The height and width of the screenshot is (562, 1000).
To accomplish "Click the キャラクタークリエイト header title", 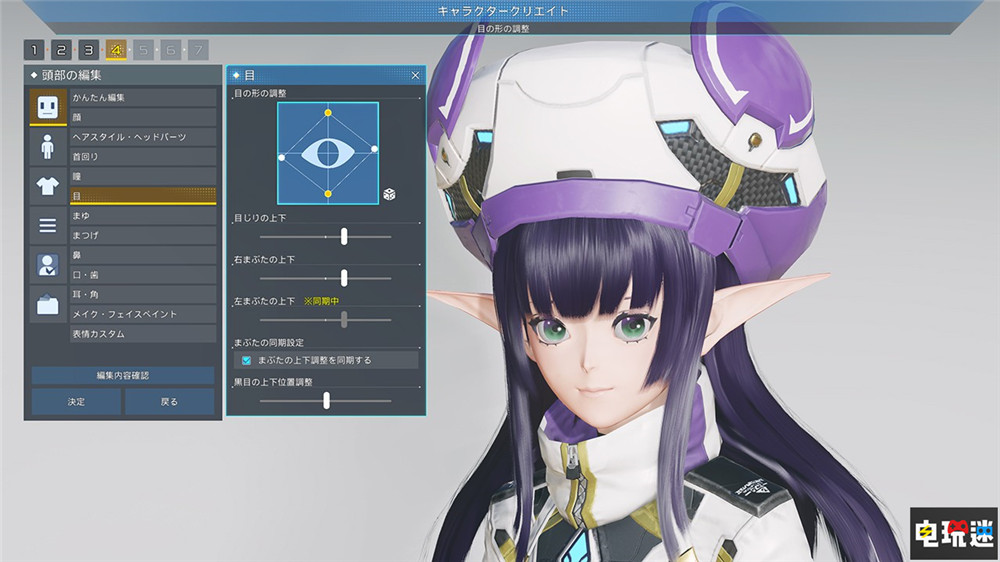I will pos(503,11).
